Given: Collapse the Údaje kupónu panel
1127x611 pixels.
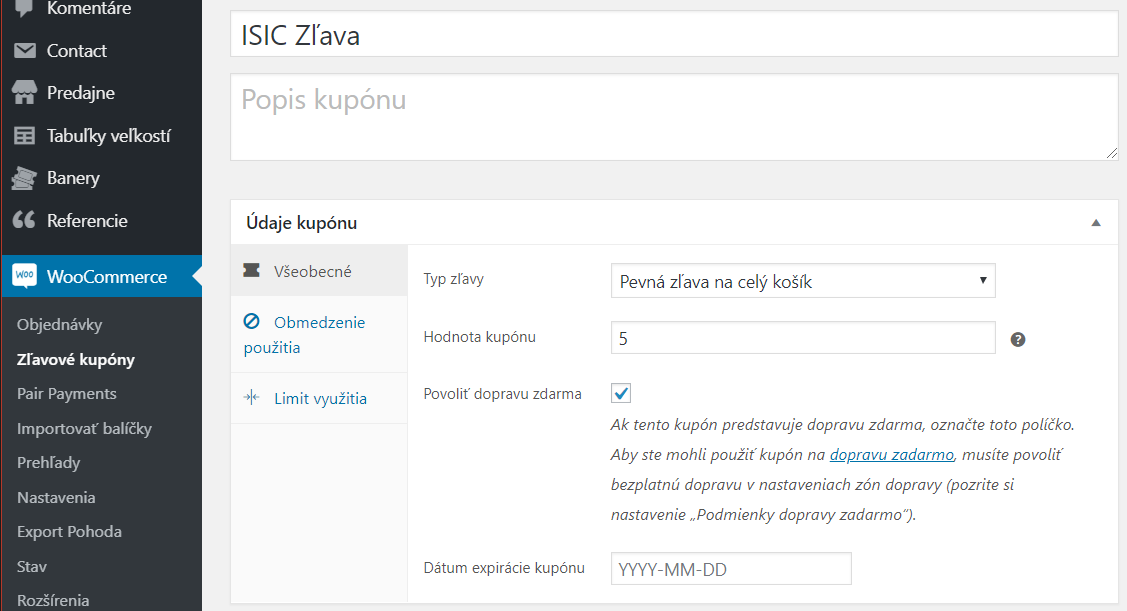Looking at the screenshot, I should tap(1096, 223).
